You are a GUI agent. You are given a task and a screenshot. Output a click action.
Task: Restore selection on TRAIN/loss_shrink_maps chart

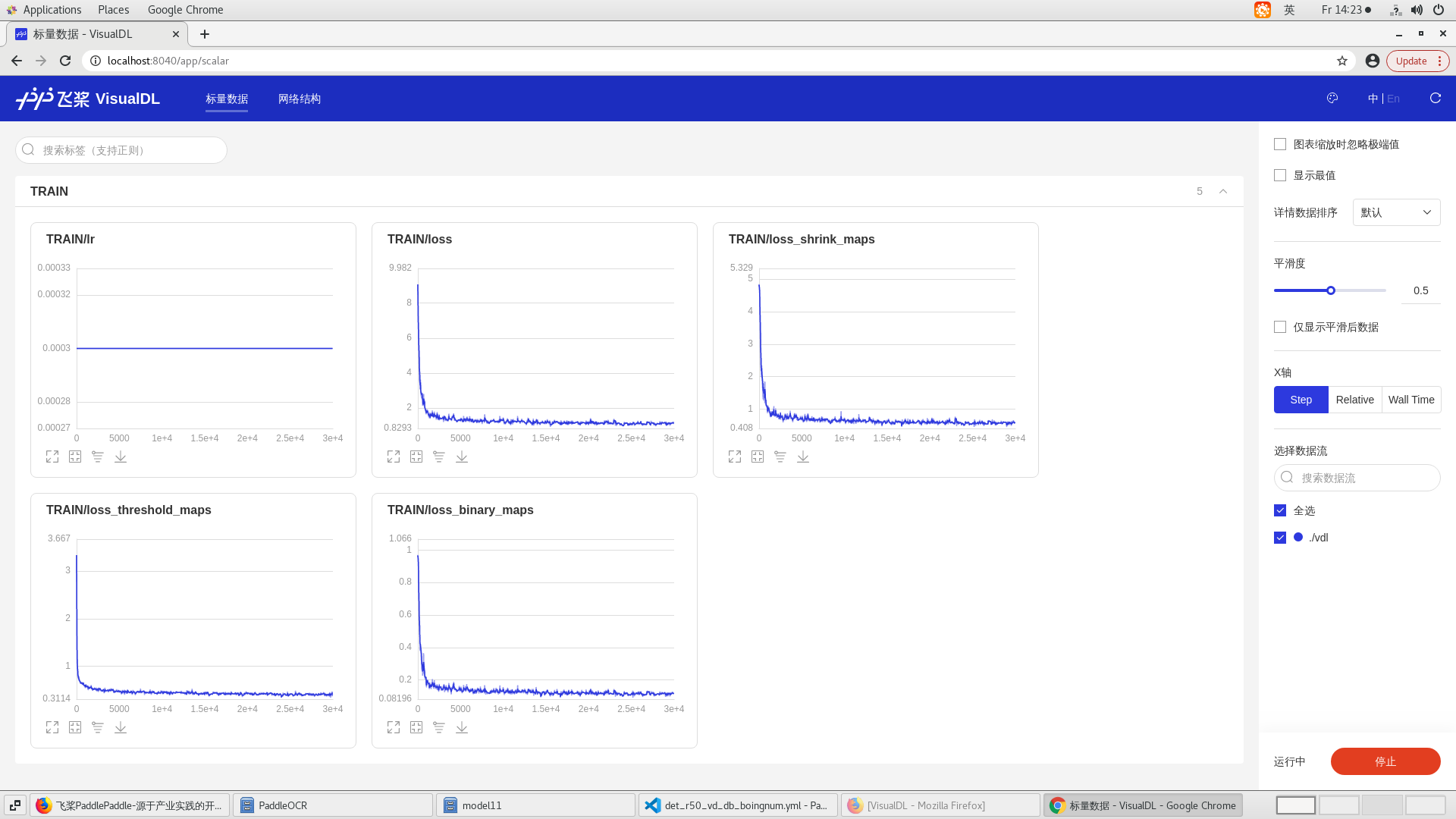pos(758,457)
